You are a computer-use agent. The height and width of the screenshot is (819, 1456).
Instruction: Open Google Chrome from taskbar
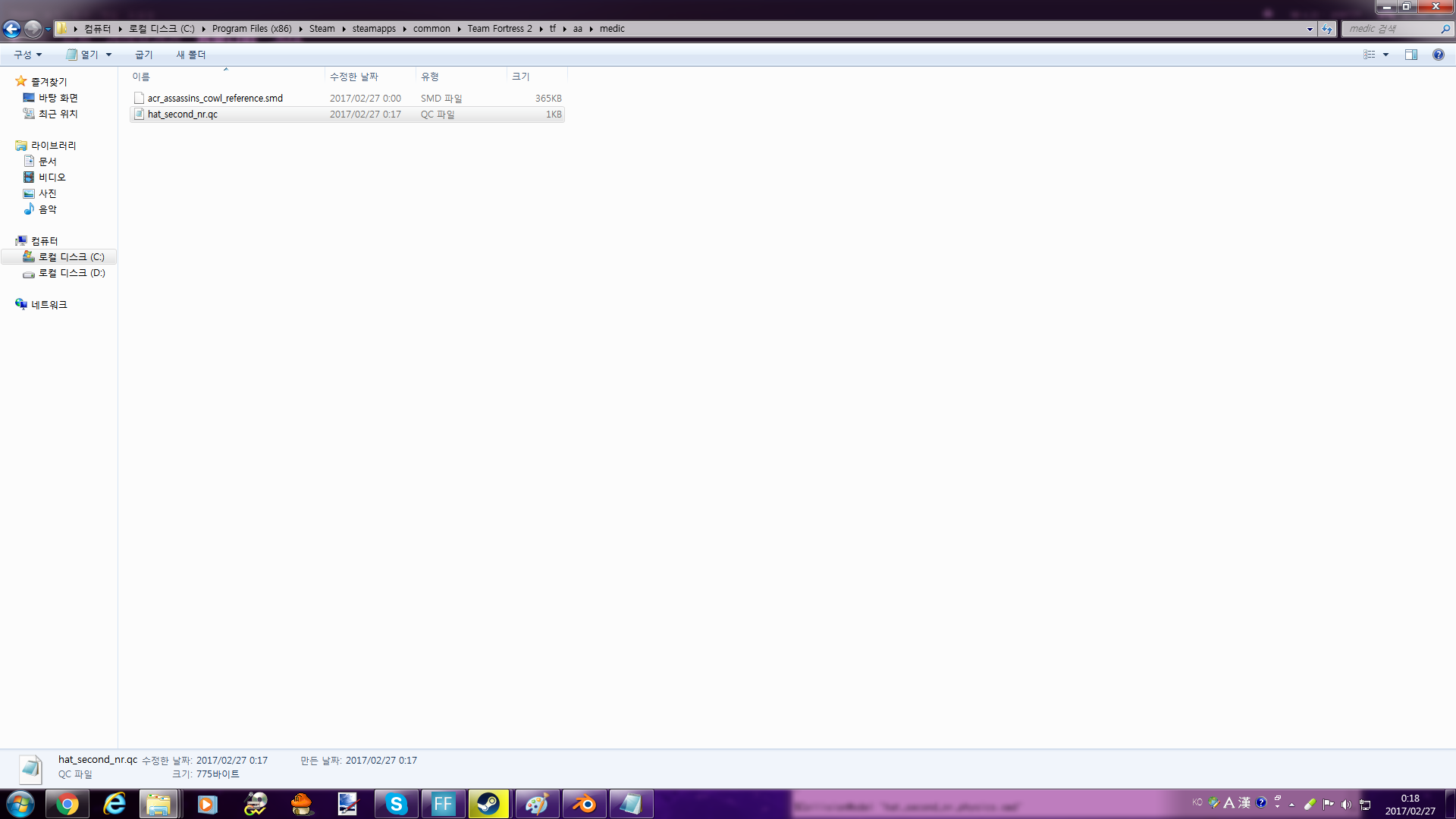pyautogui.click(x=67, y=804)
